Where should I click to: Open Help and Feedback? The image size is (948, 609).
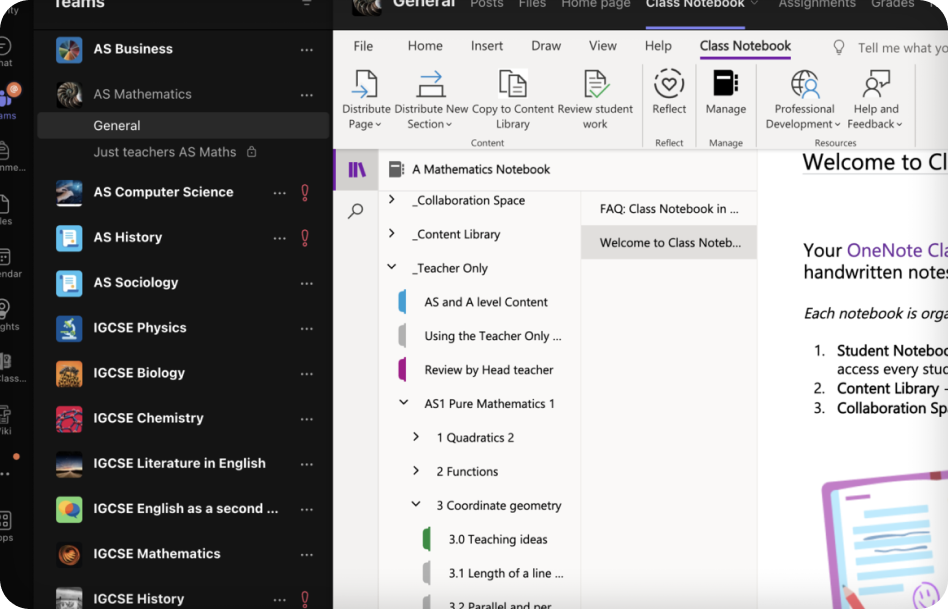(875, 100)
